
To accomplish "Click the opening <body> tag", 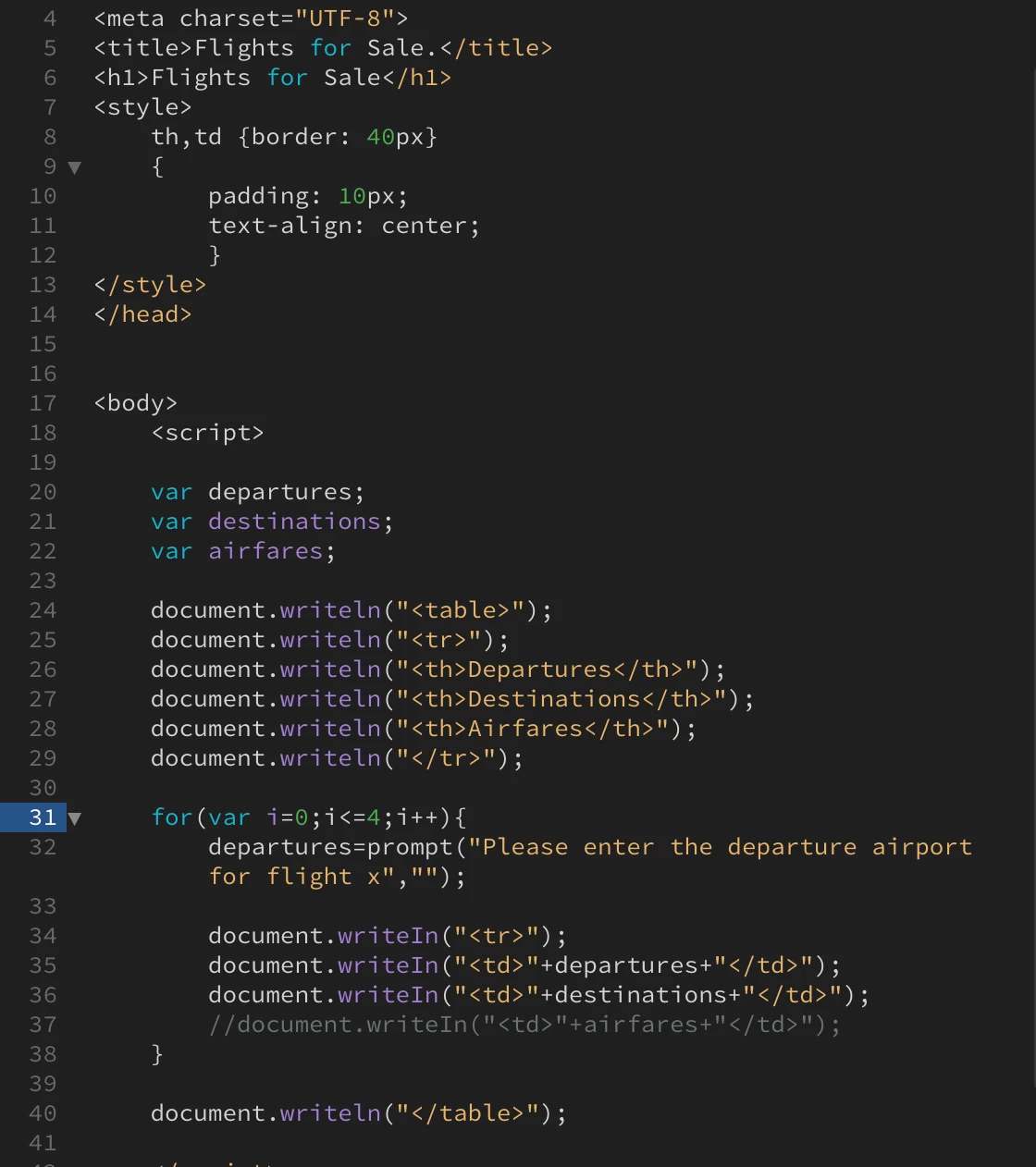I will [135, 403].
